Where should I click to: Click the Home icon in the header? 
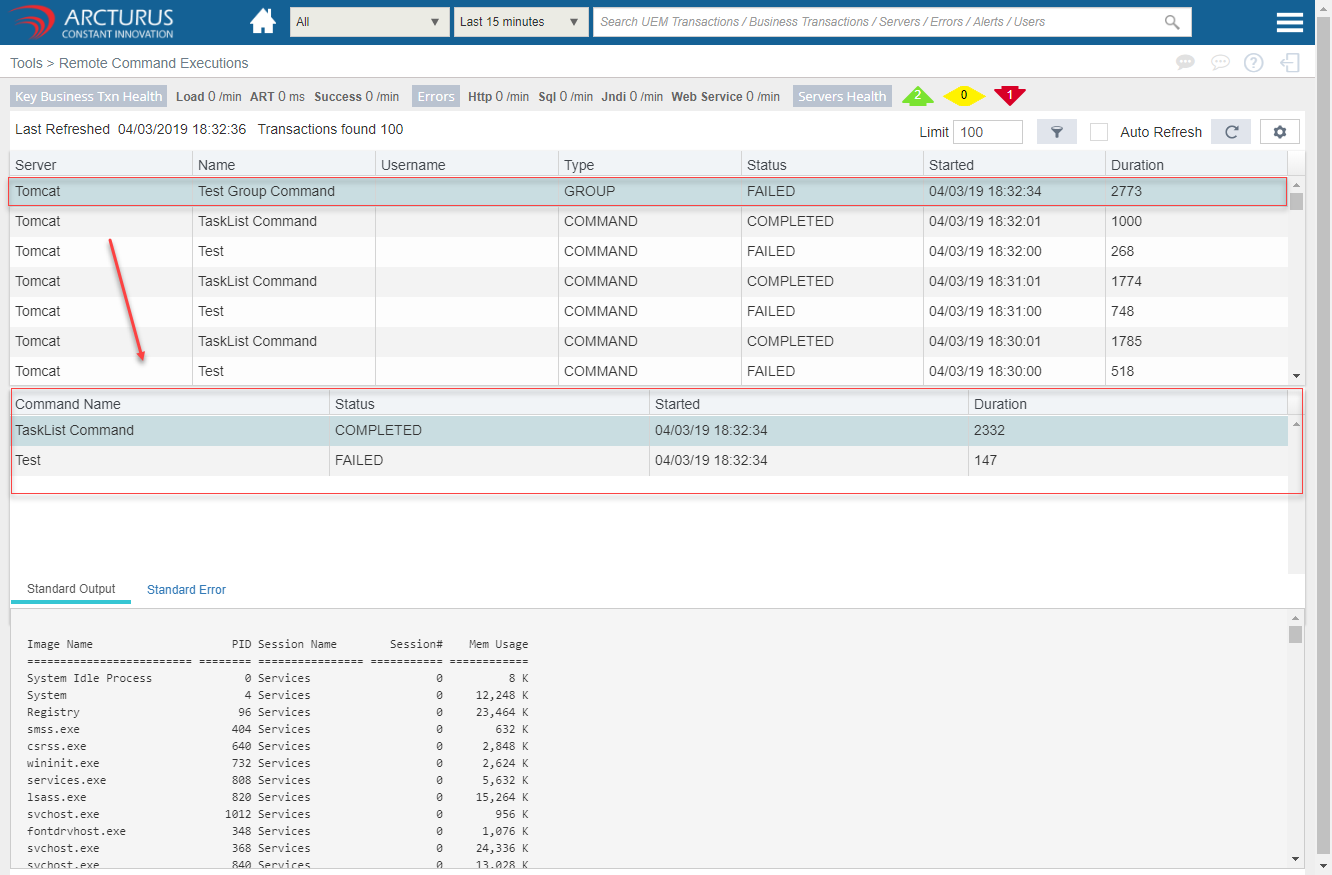click(x=263, y=21)
